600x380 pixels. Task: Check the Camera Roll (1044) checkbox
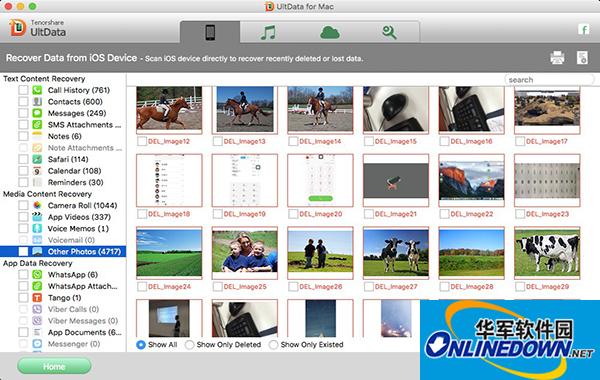[23, 205]
